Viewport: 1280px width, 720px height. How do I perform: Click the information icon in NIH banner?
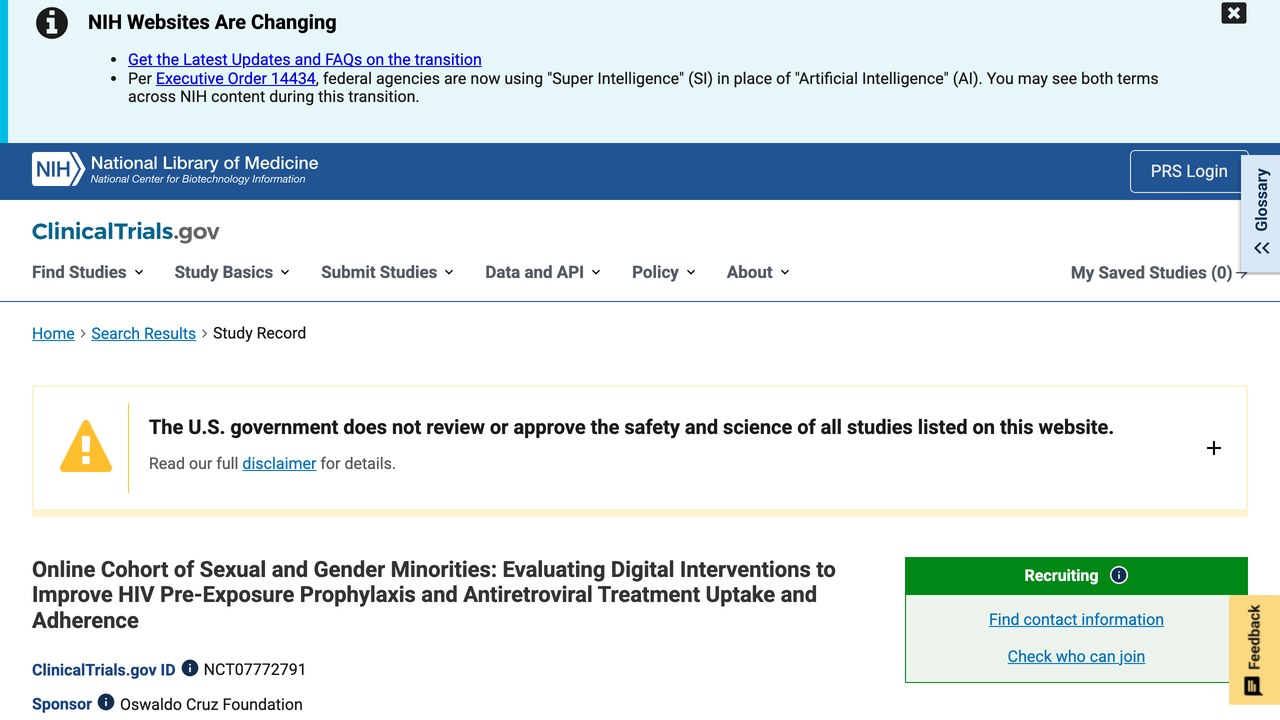click(52, 22)
